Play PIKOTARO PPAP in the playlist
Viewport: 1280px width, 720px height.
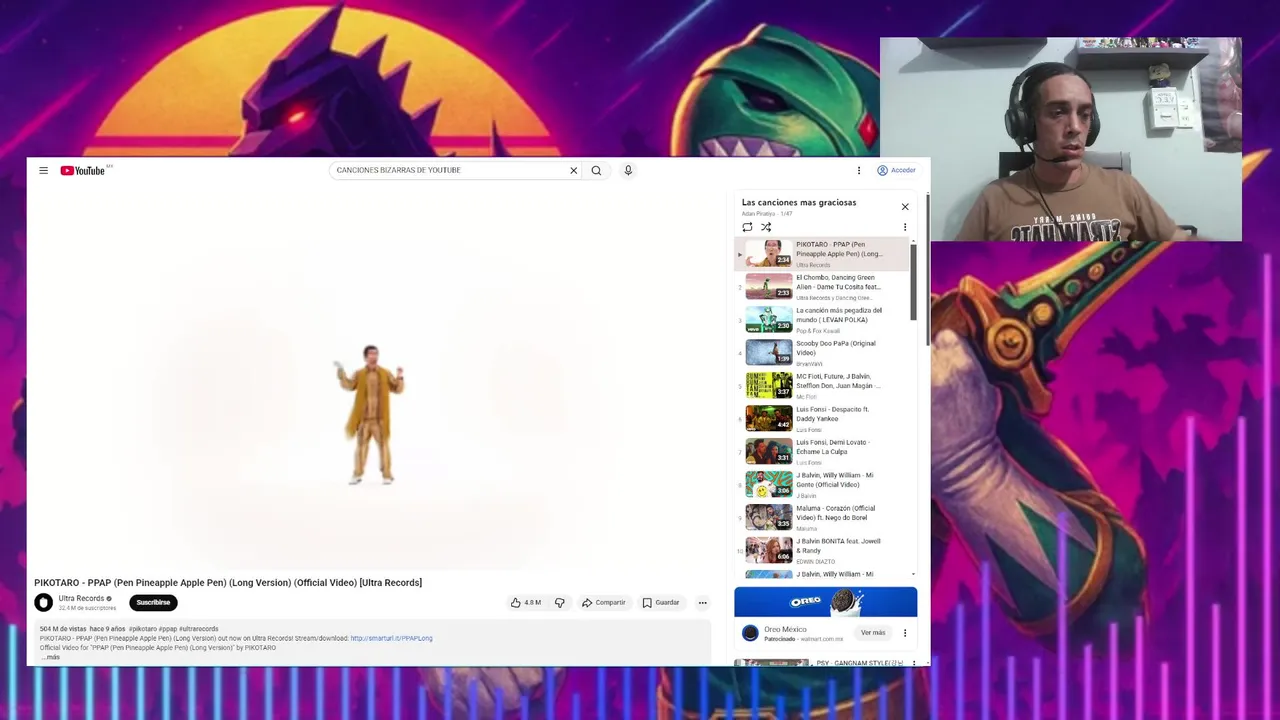tap(823, 254)
